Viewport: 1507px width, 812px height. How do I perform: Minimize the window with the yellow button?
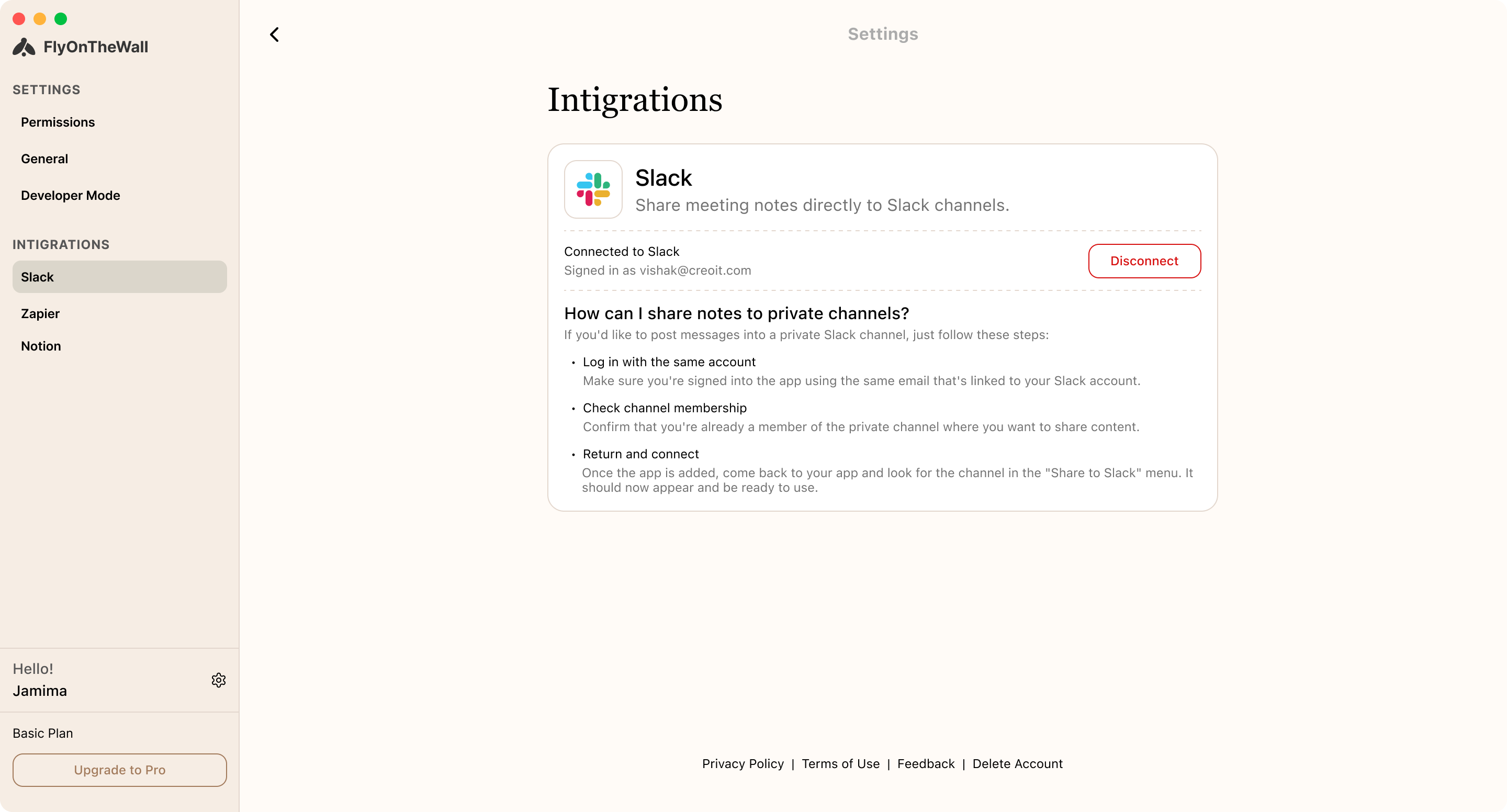pyautogui.click(x=40, y=19)
